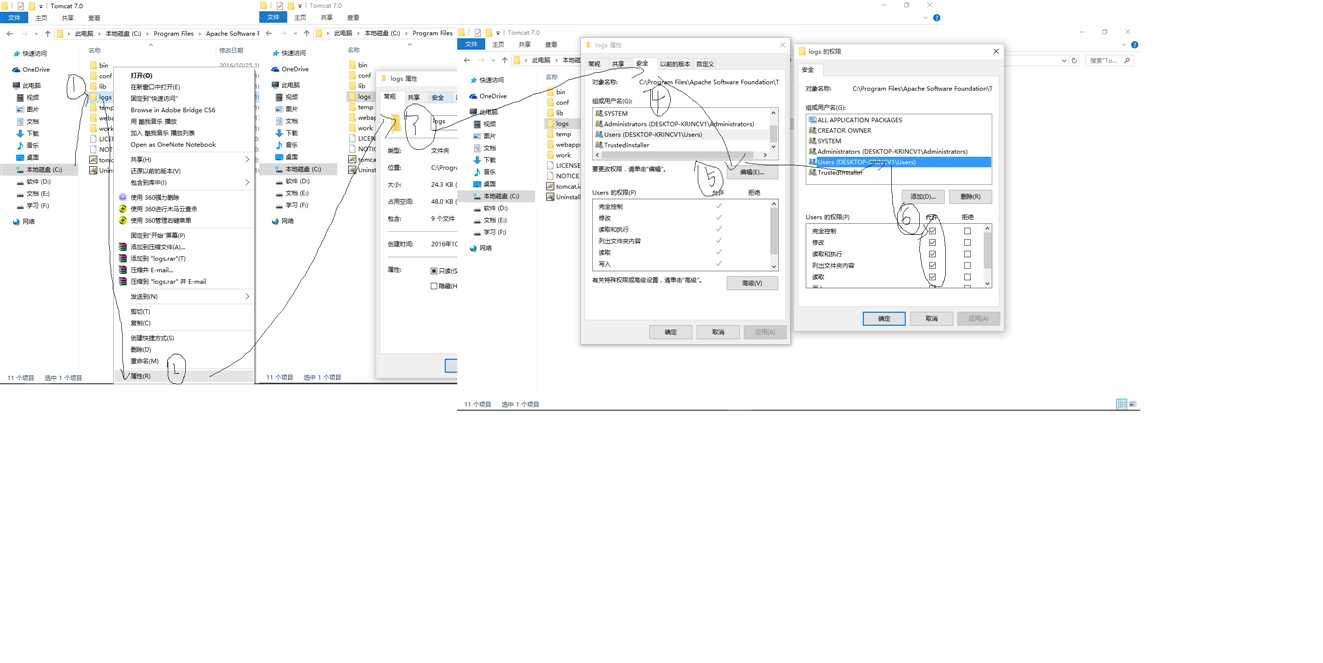
Task: Switch to 安全 tab in middle logs 属性
Action: pos(437,97)
